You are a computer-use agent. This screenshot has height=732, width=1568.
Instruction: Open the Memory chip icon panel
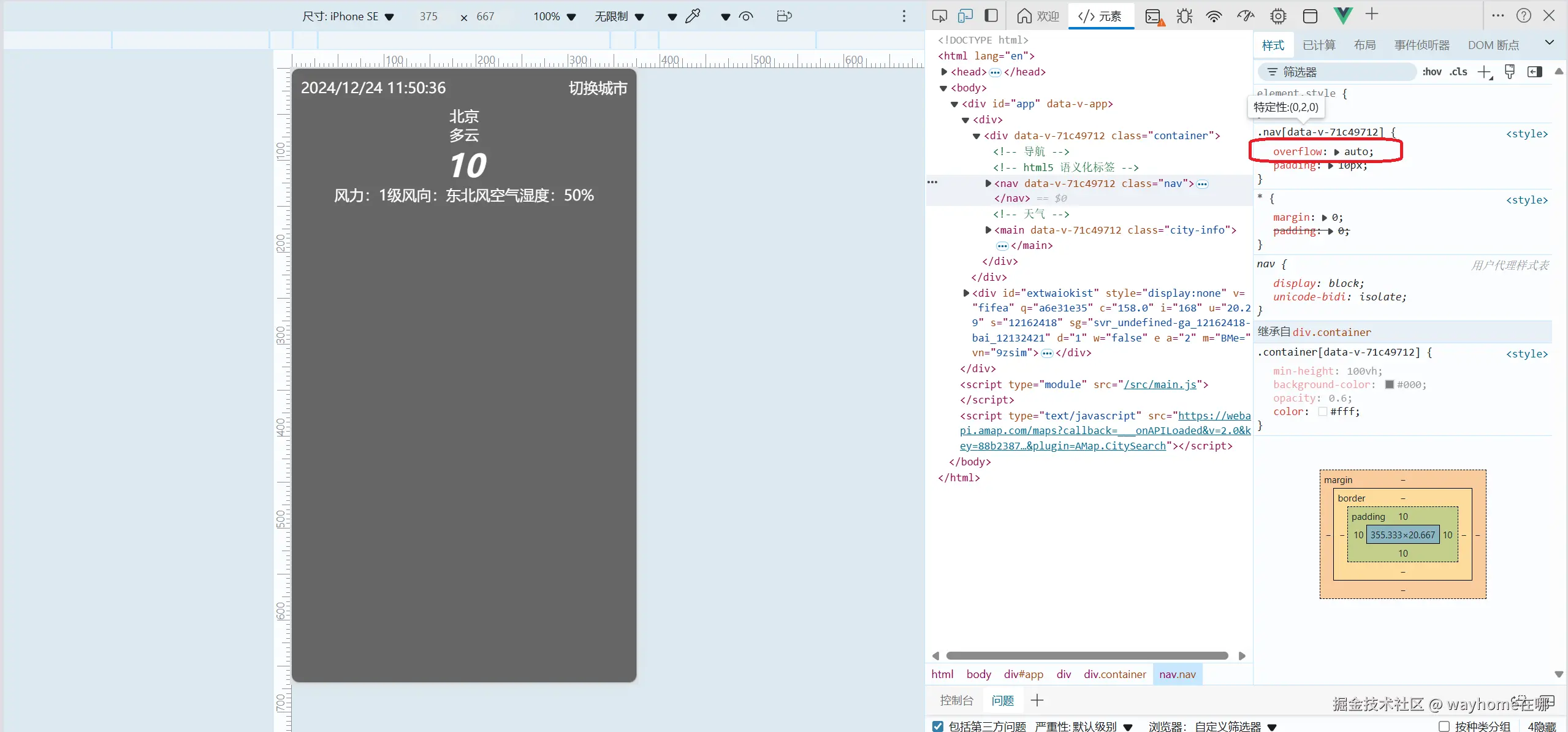(1278, 17)
